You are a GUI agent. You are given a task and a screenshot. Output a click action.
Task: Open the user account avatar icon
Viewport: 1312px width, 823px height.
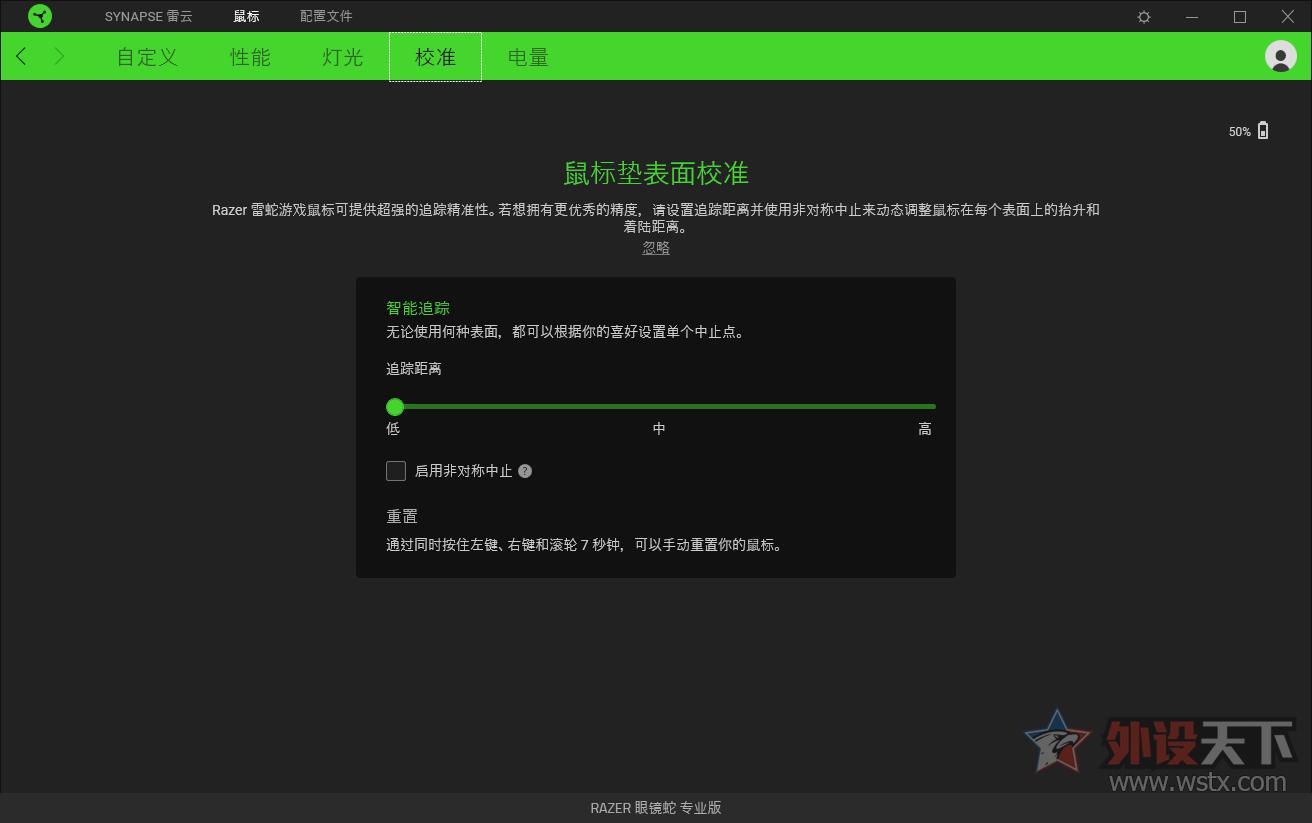point(1280,56)
